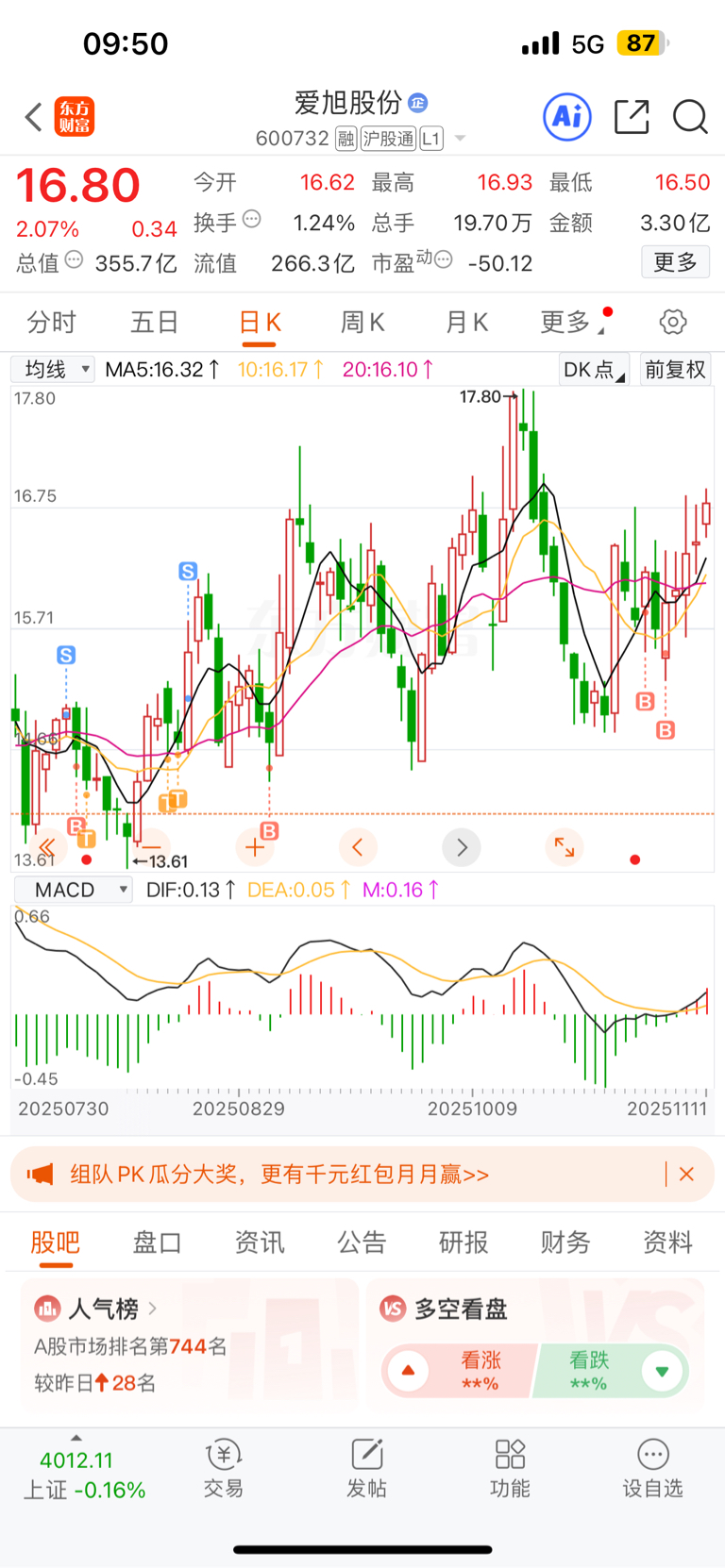Tap the 融 margin tag

tap(346, 139)
